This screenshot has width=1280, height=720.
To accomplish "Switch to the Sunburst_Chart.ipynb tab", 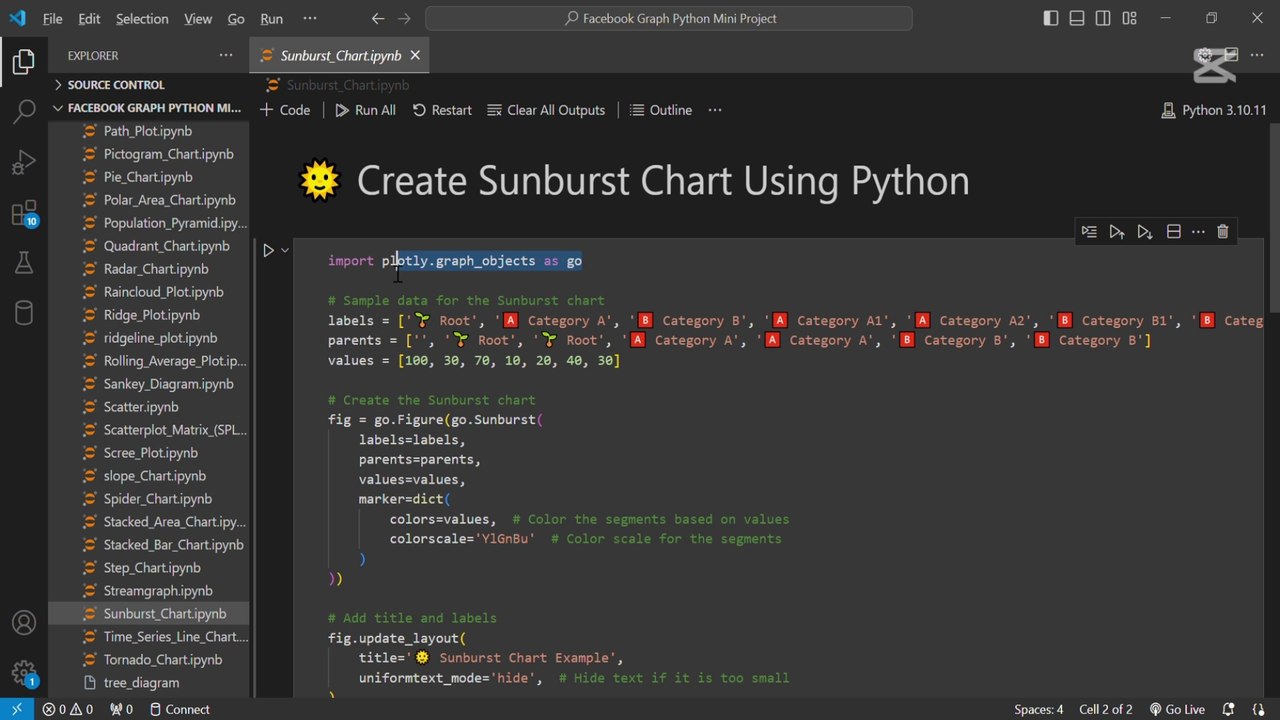I will coord(340,56).
